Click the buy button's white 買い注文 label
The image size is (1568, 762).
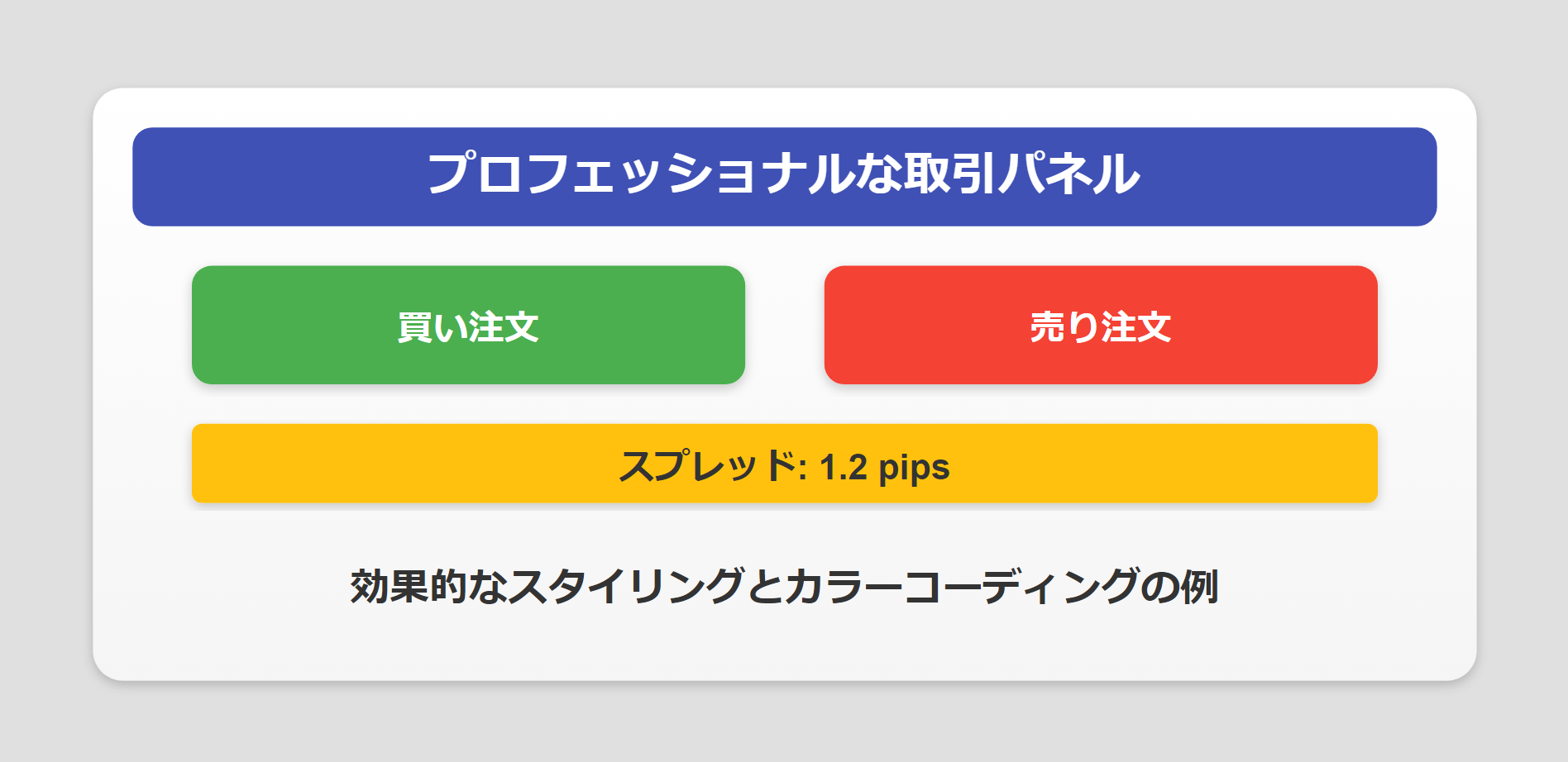tap(468, 326)
